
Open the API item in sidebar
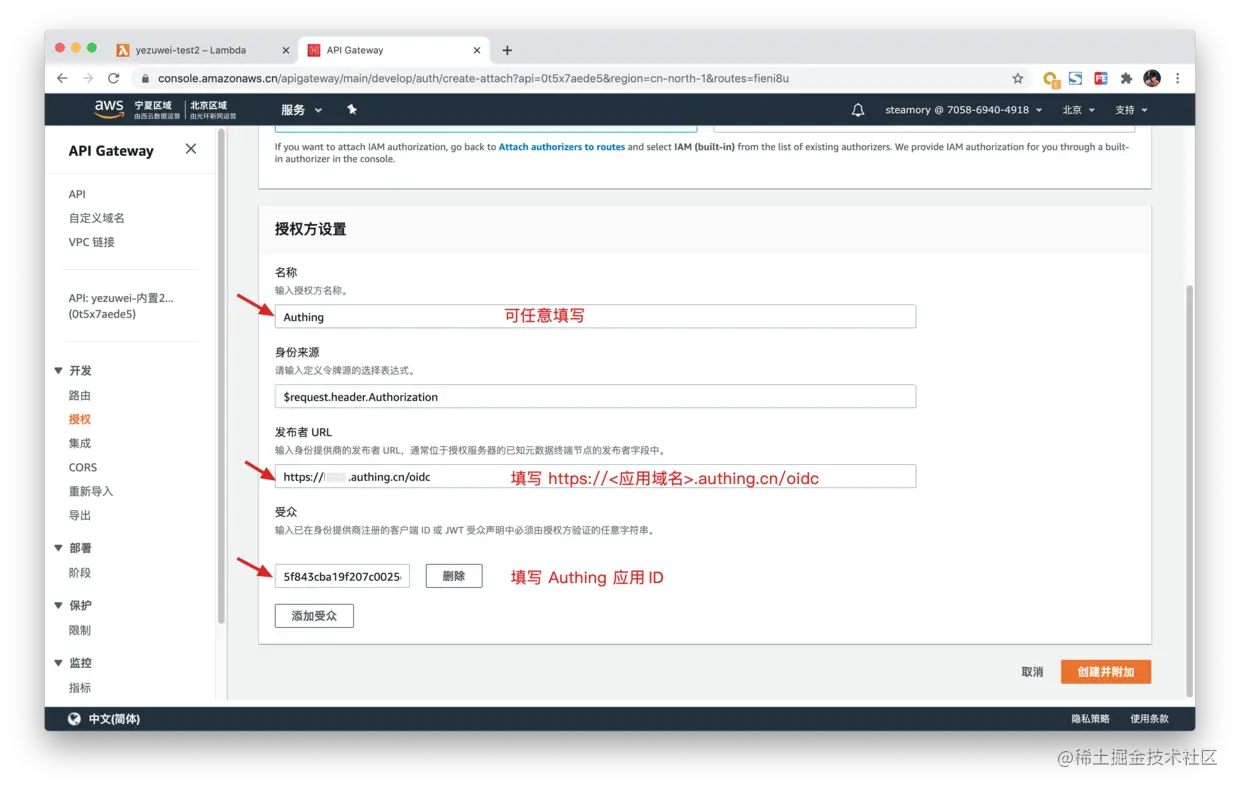tap(77, 194)
